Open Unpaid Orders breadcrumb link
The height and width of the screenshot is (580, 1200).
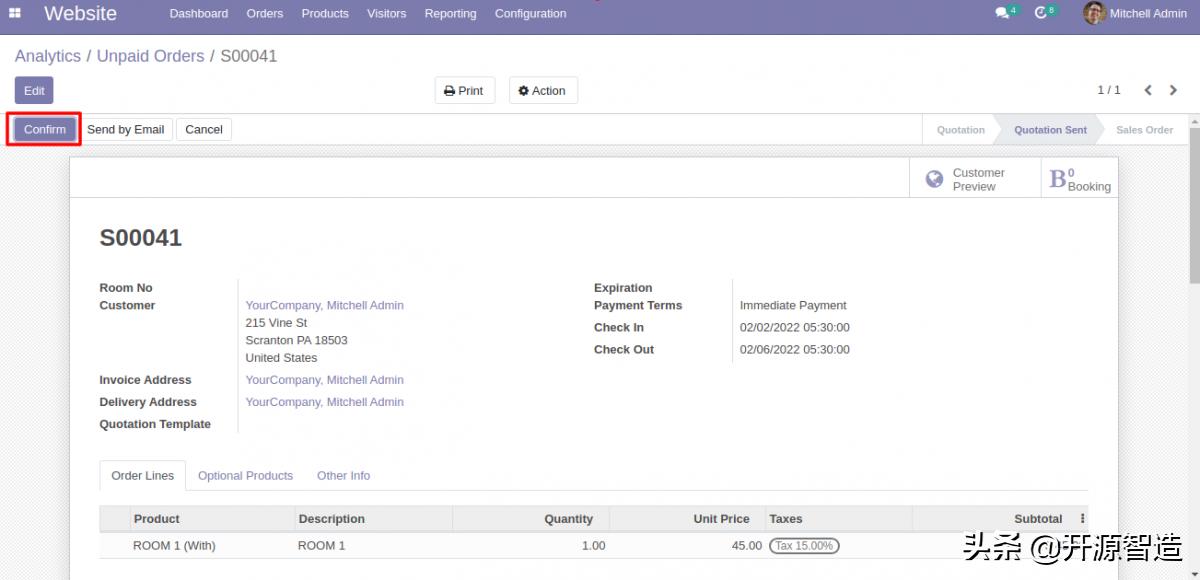click(x=150, y=57)
